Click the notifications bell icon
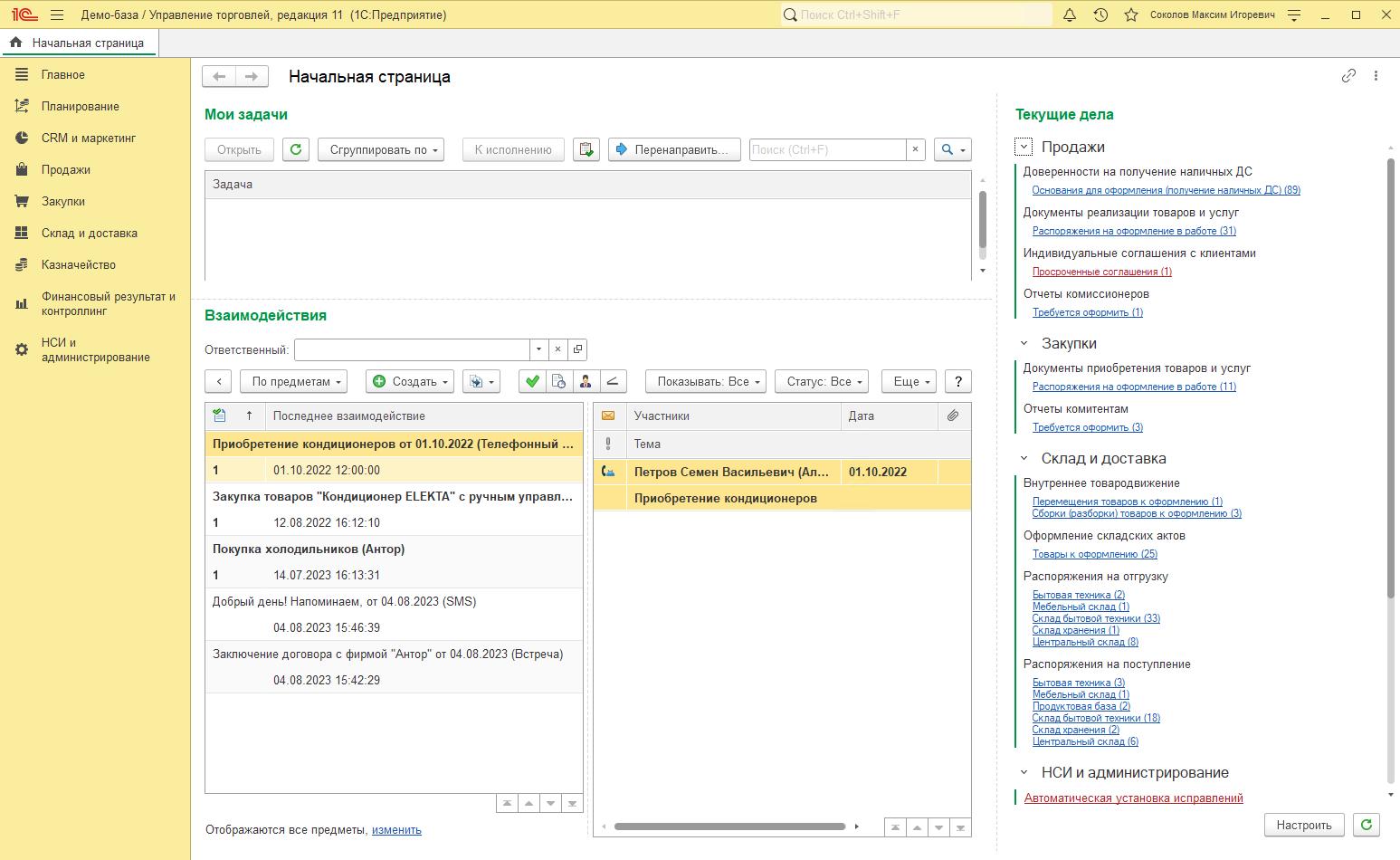The height and width of the screenshot is (860, 1400). [1070, 15]
